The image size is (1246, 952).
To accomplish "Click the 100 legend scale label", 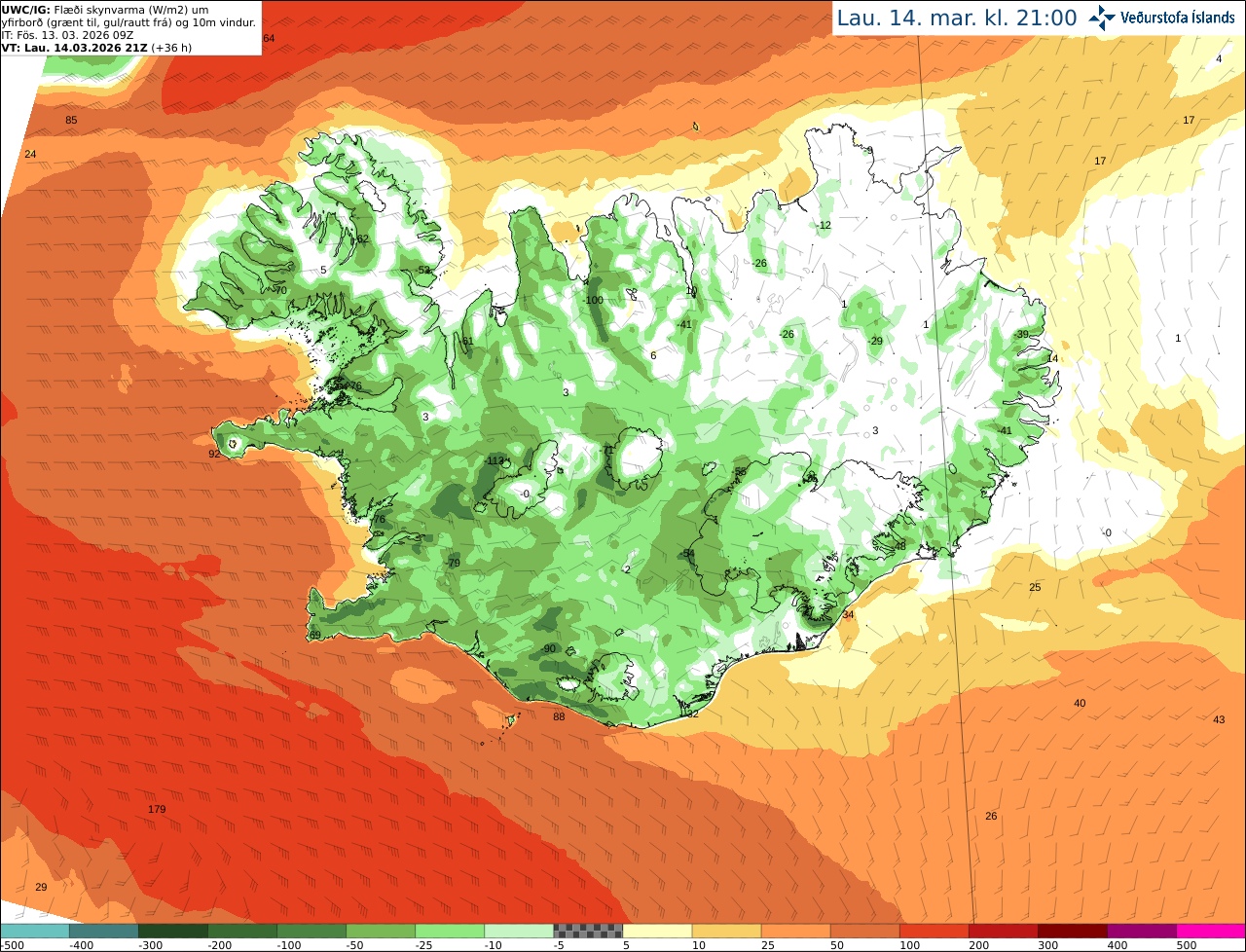I will [909, 945].
